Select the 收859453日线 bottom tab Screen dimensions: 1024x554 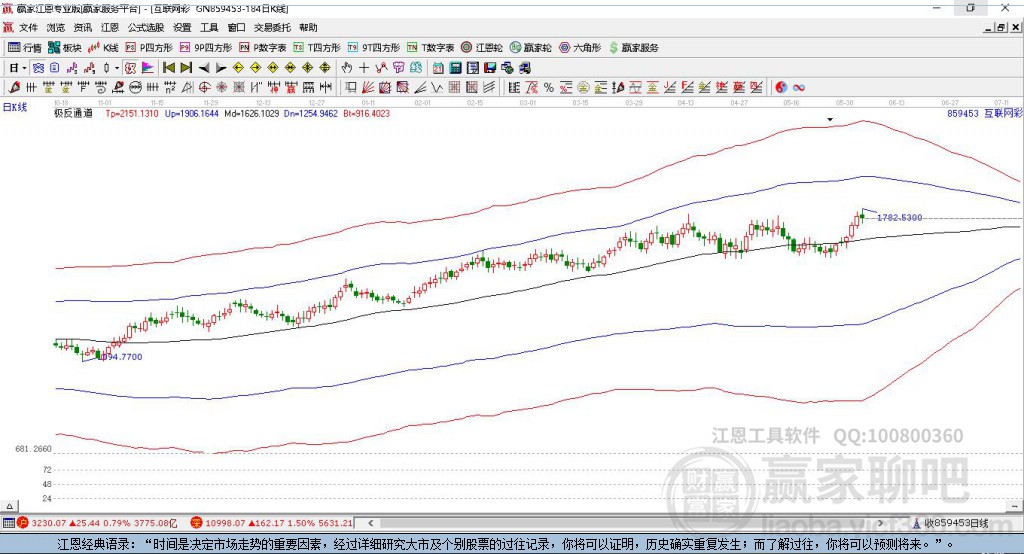(x=951, y=523)
